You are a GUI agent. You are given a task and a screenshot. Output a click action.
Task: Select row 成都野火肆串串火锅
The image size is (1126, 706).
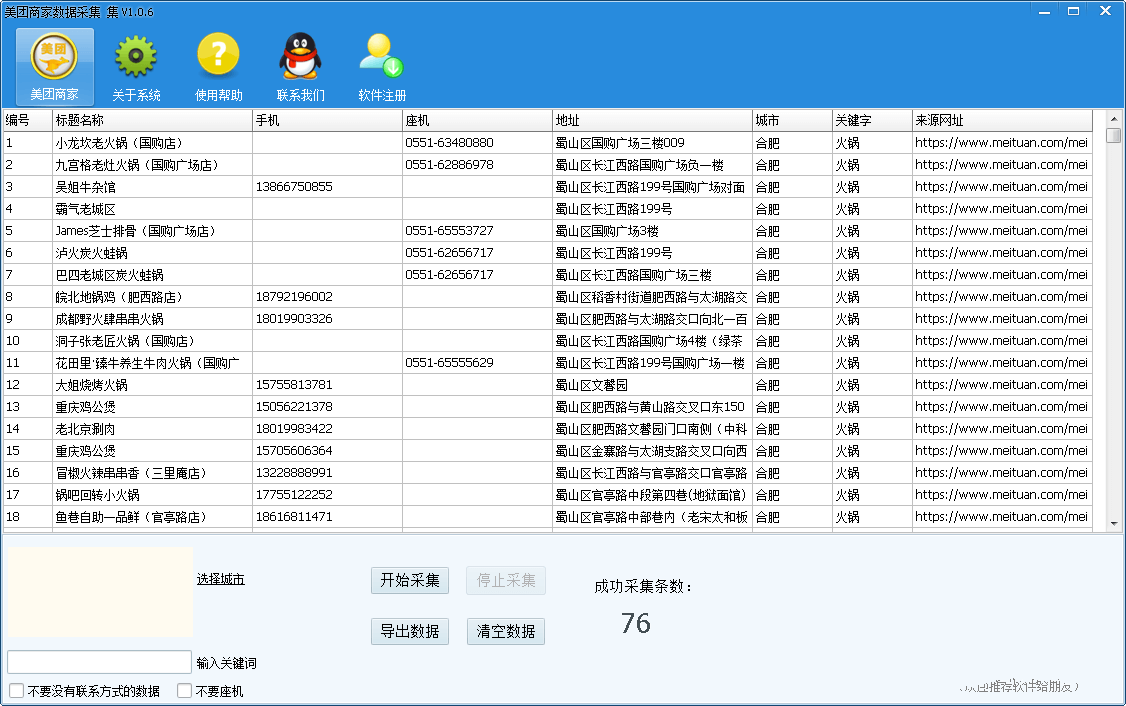point(548,319)
